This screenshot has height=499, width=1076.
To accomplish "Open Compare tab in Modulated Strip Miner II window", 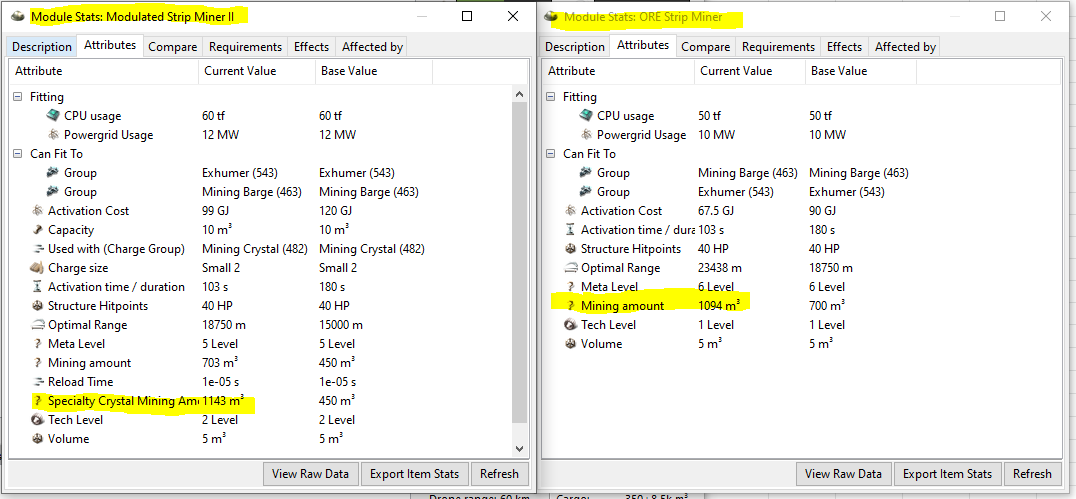I will tap(173, 47).
